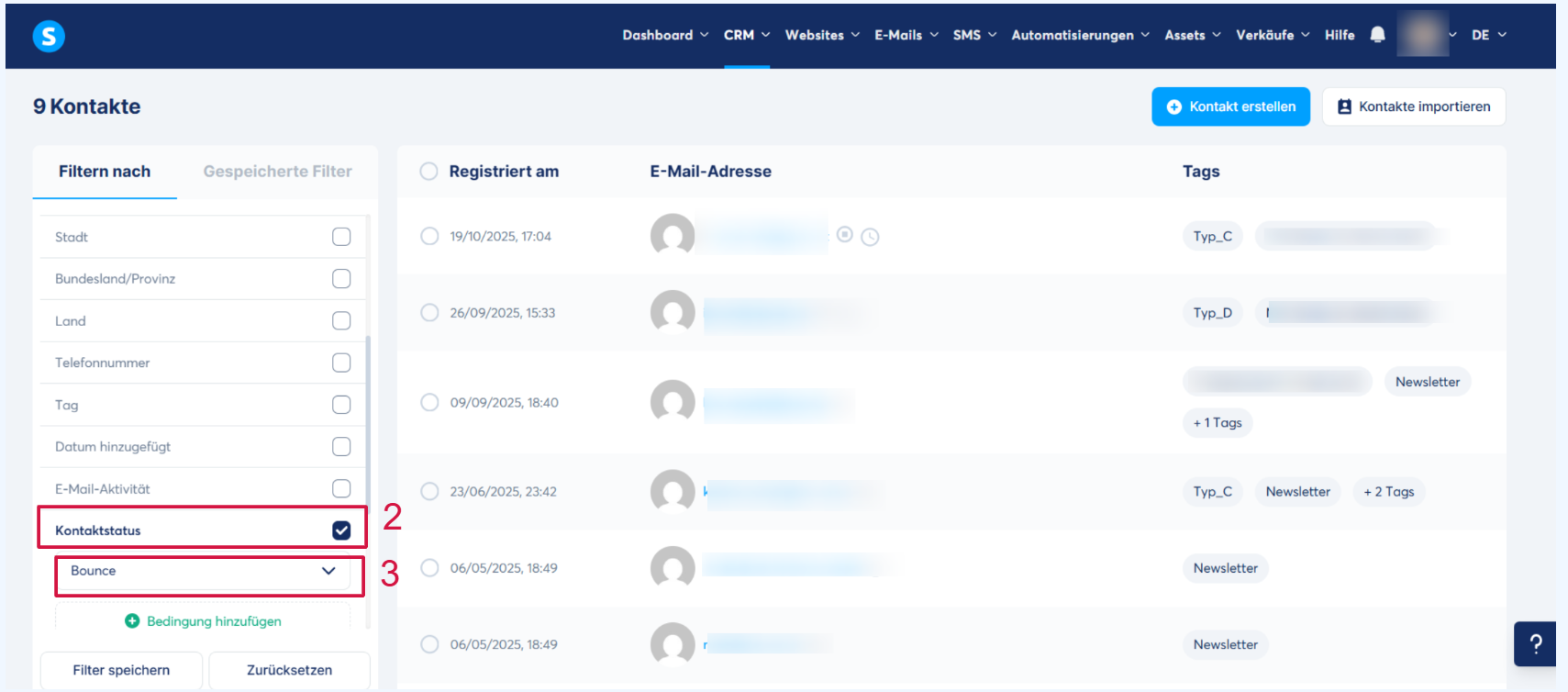Enable the Land filter checkbox
The width and height of the screenshot is (1568, 692).
[x=341, y=320]
